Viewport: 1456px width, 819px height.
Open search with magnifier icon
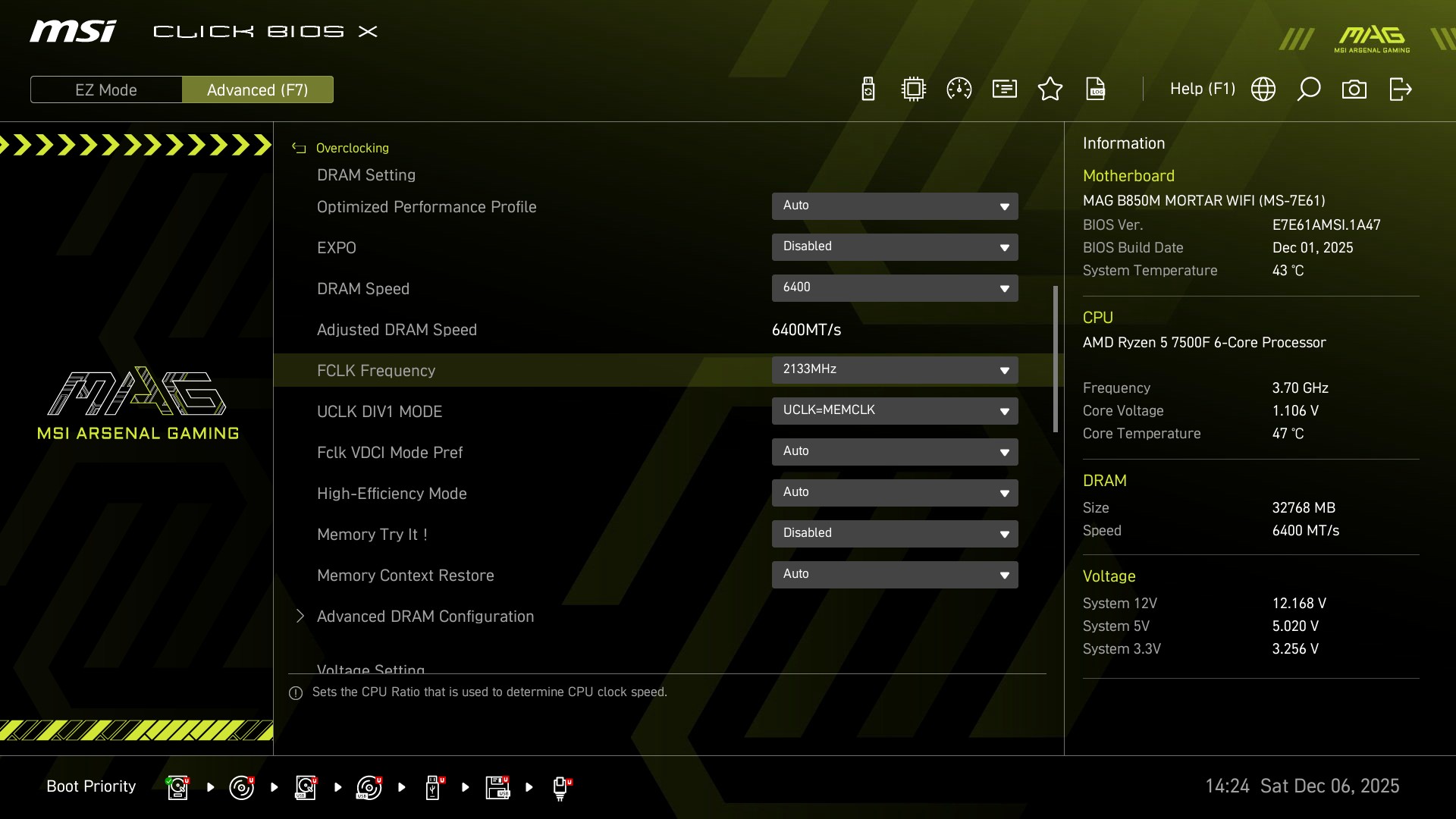coord(1309,89)
